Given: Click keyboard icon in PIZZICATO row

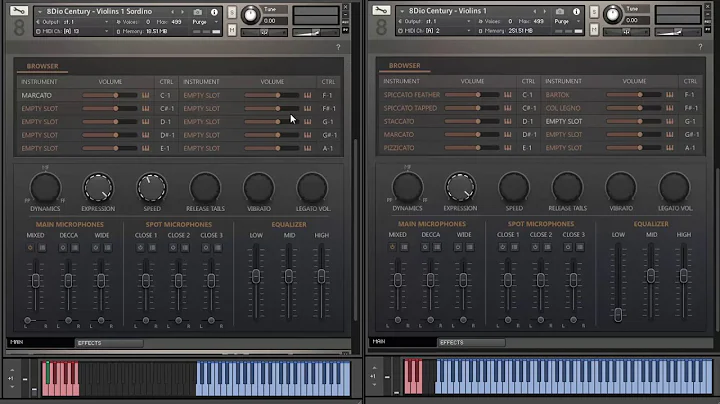Looking at the screenshot, I should point(507,148).
